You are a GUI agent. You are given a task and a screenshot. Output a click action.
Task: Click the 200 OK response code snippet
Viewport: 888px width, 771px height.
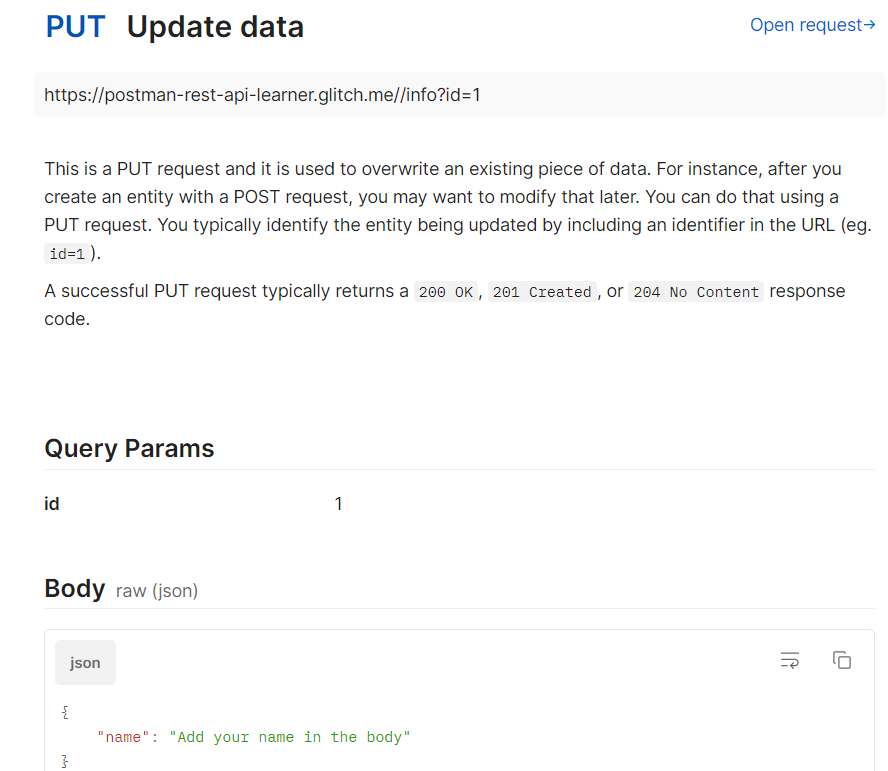(446, 292)
